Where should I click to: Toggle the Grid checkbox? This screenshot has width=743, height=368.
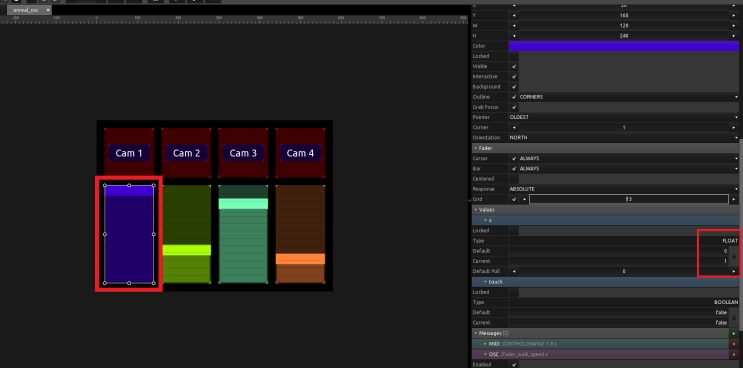tap(514, 199)
